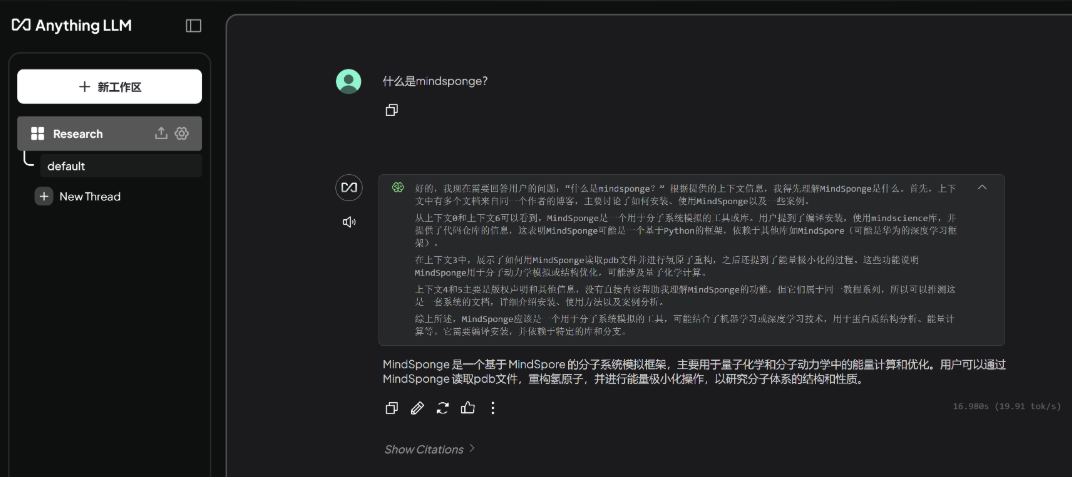Click reasoning paragraph starting 综上所述
The image size is (1072, 477).
[684, 325]
